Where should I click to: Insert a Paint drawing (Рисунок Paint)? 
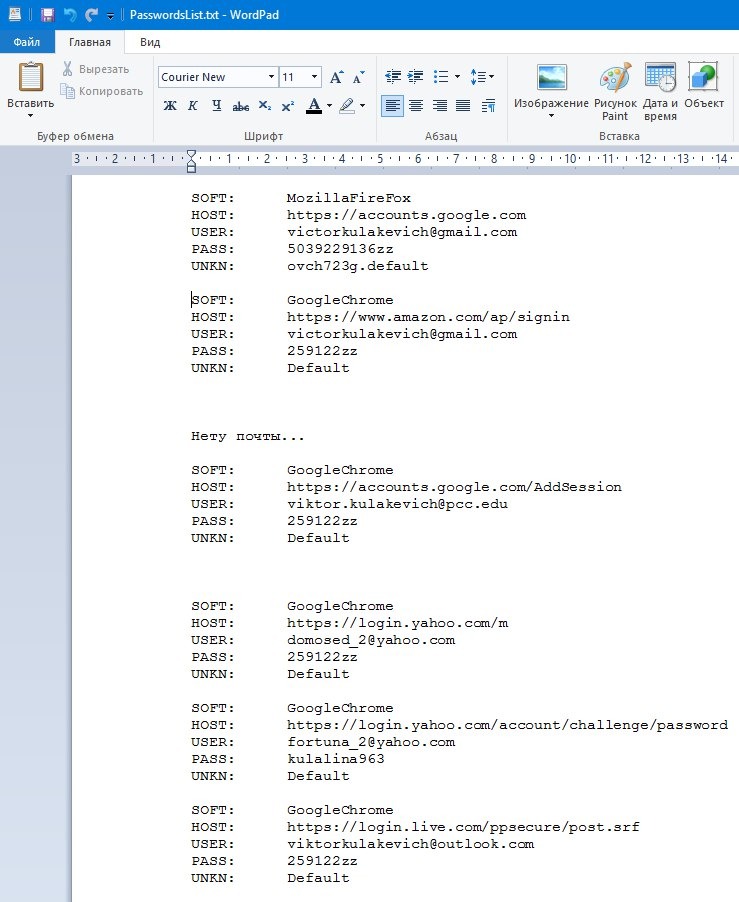pyautogui.click(x=615, y=92)
